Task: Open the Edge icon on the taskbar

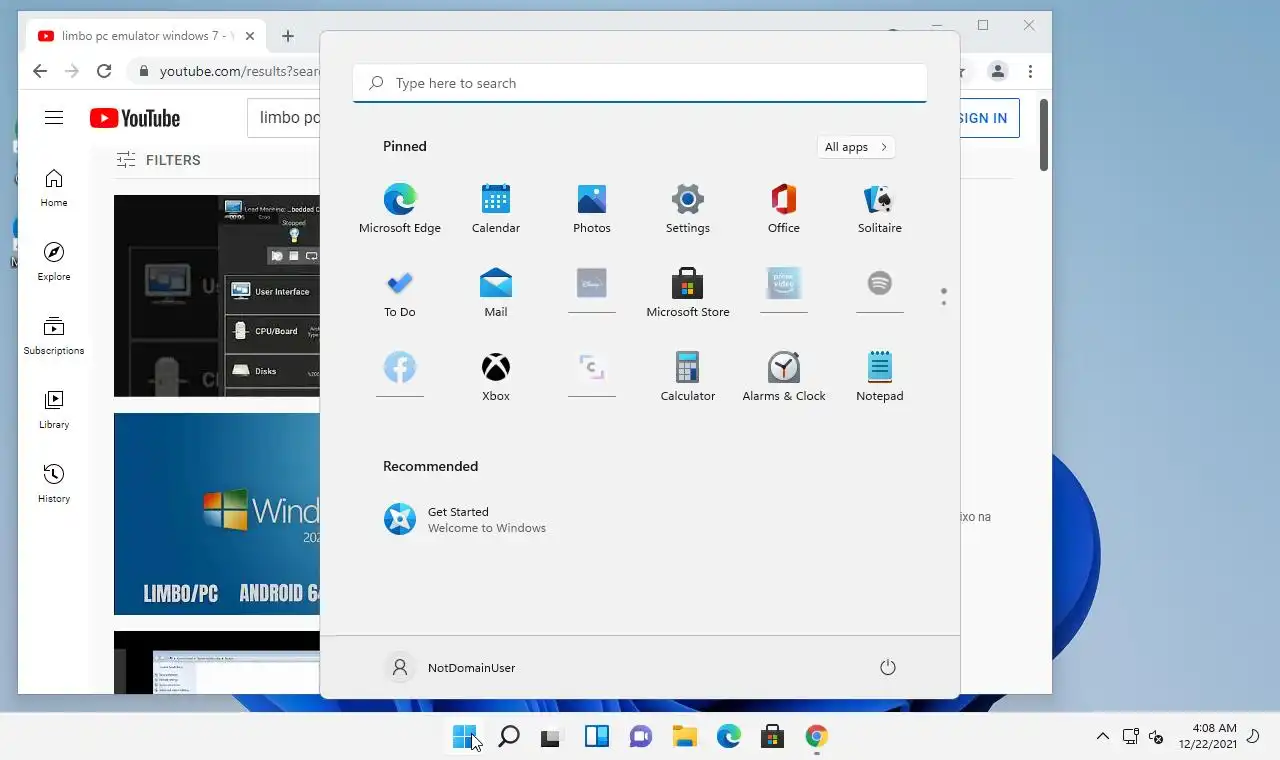Action: [x=728, y=737]
